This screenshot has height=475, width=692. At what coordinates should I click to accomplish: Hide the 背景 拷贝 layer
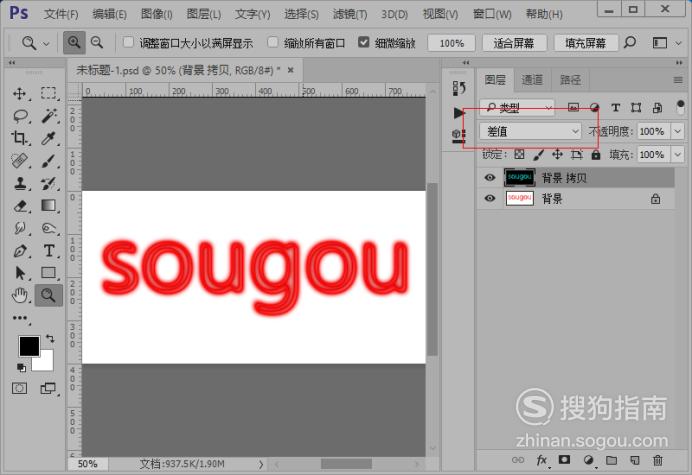tap(490, 177)
